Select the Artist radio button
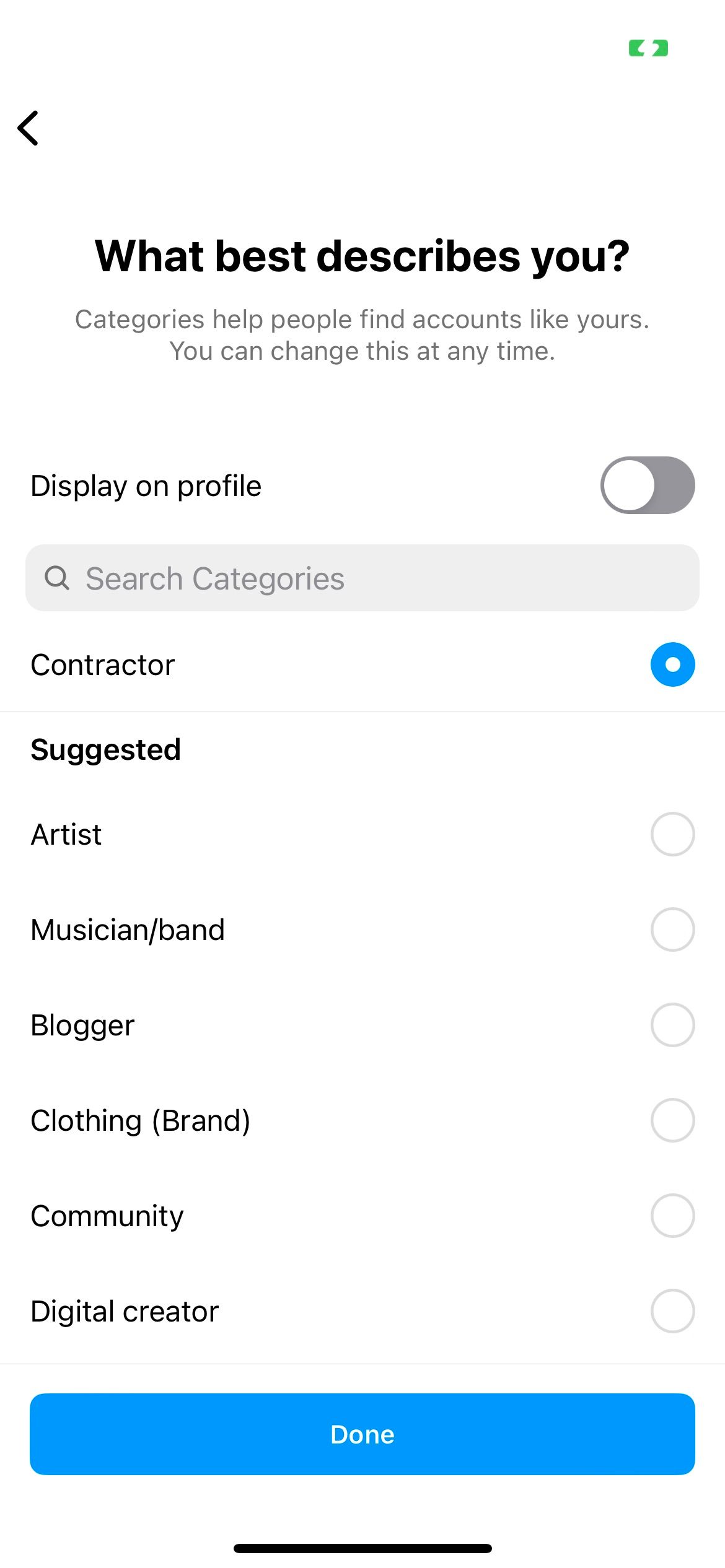 [x=672, y=834]
